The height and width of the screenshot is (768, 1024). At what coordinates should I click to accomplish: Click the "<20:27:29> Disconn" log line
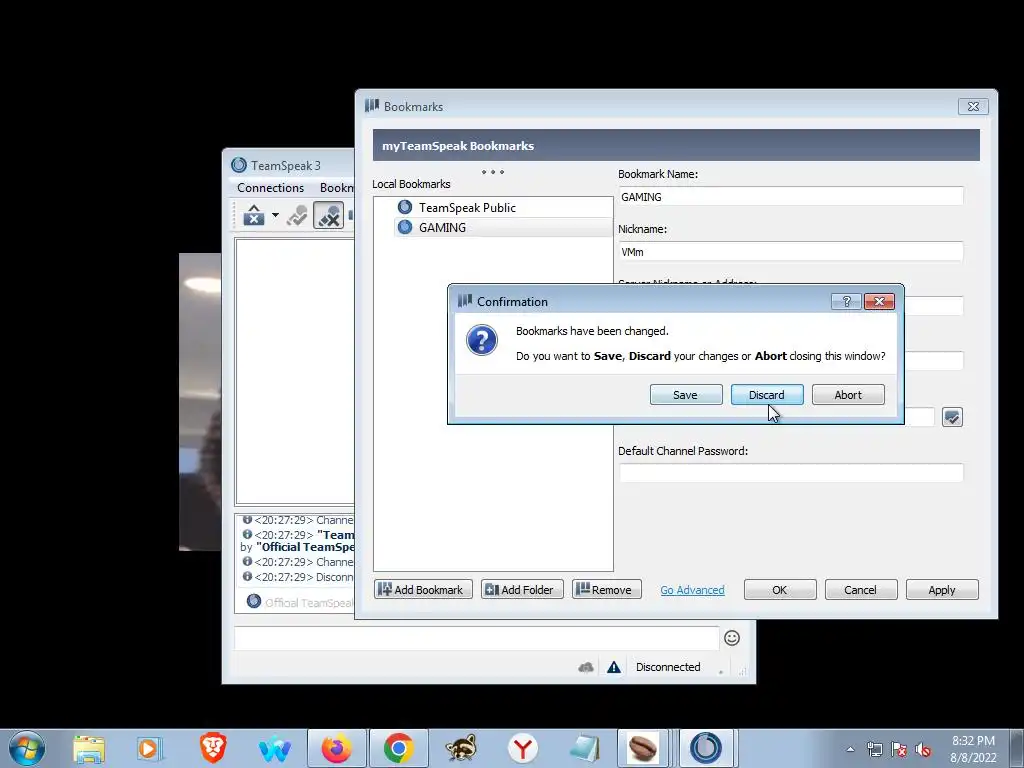tap(298, 577)
